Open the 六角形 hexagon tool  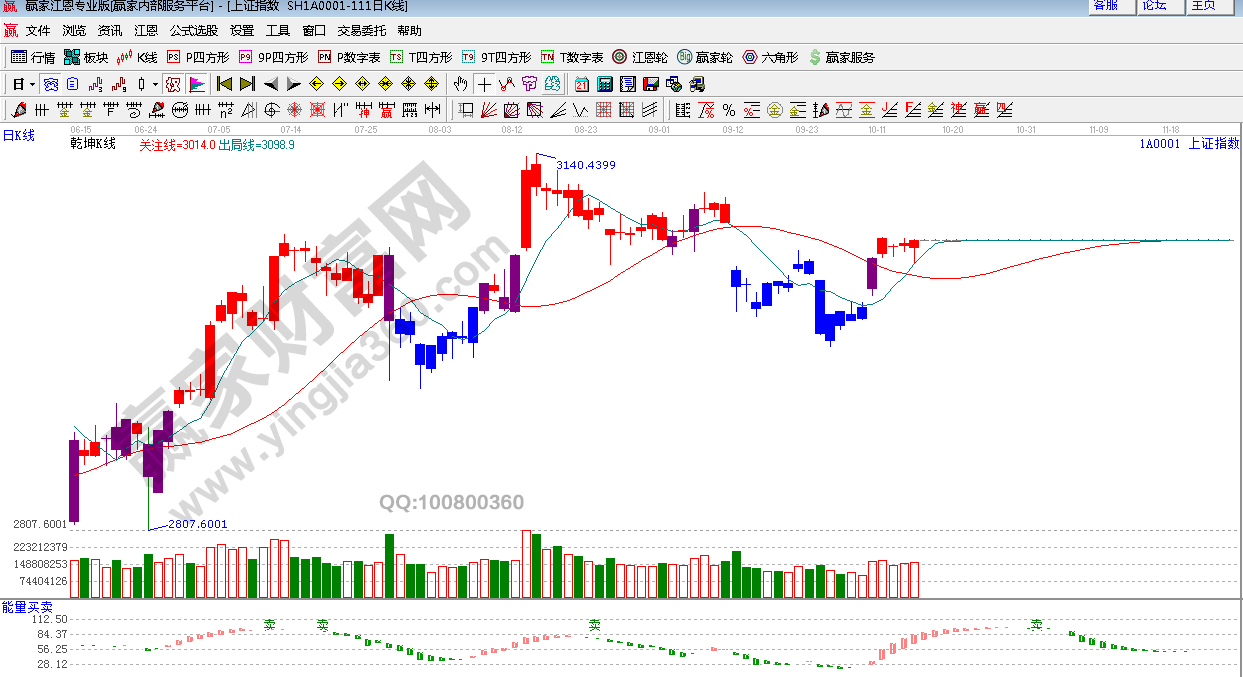770,58
